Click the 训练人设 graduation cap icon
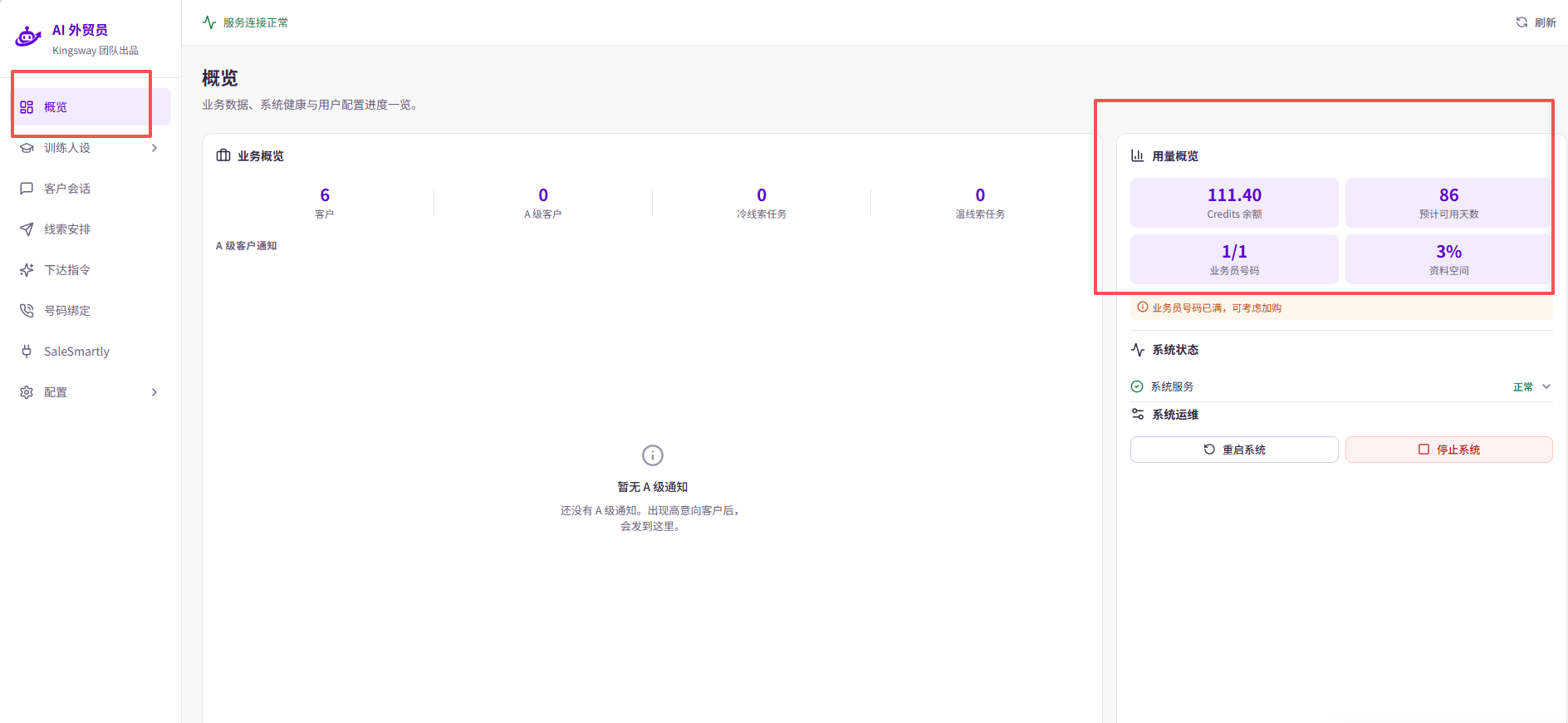 27,148
